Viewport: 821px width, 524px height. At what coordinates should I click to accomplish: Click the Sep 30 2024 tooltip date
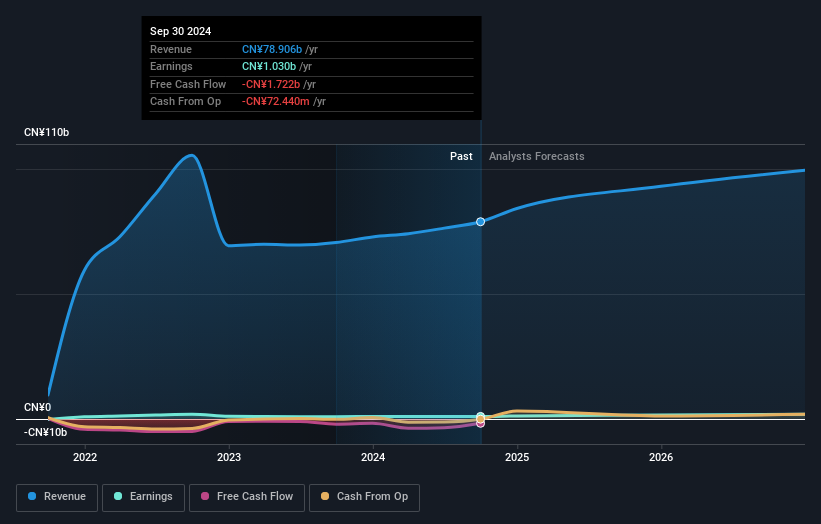181,31
